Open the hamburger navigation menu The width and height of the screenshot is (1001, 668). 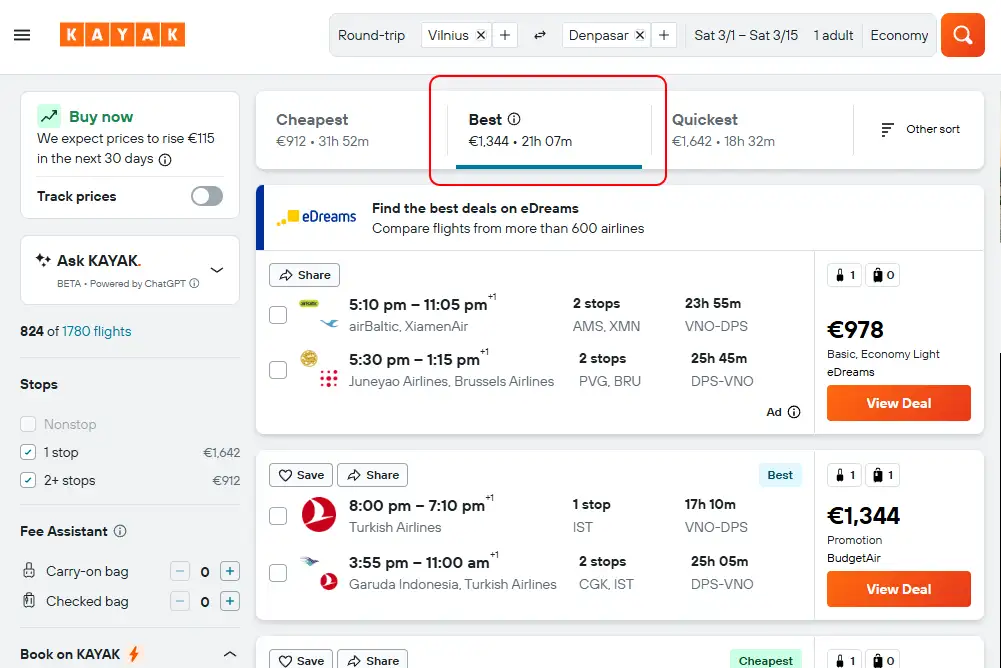pos(22,35)
